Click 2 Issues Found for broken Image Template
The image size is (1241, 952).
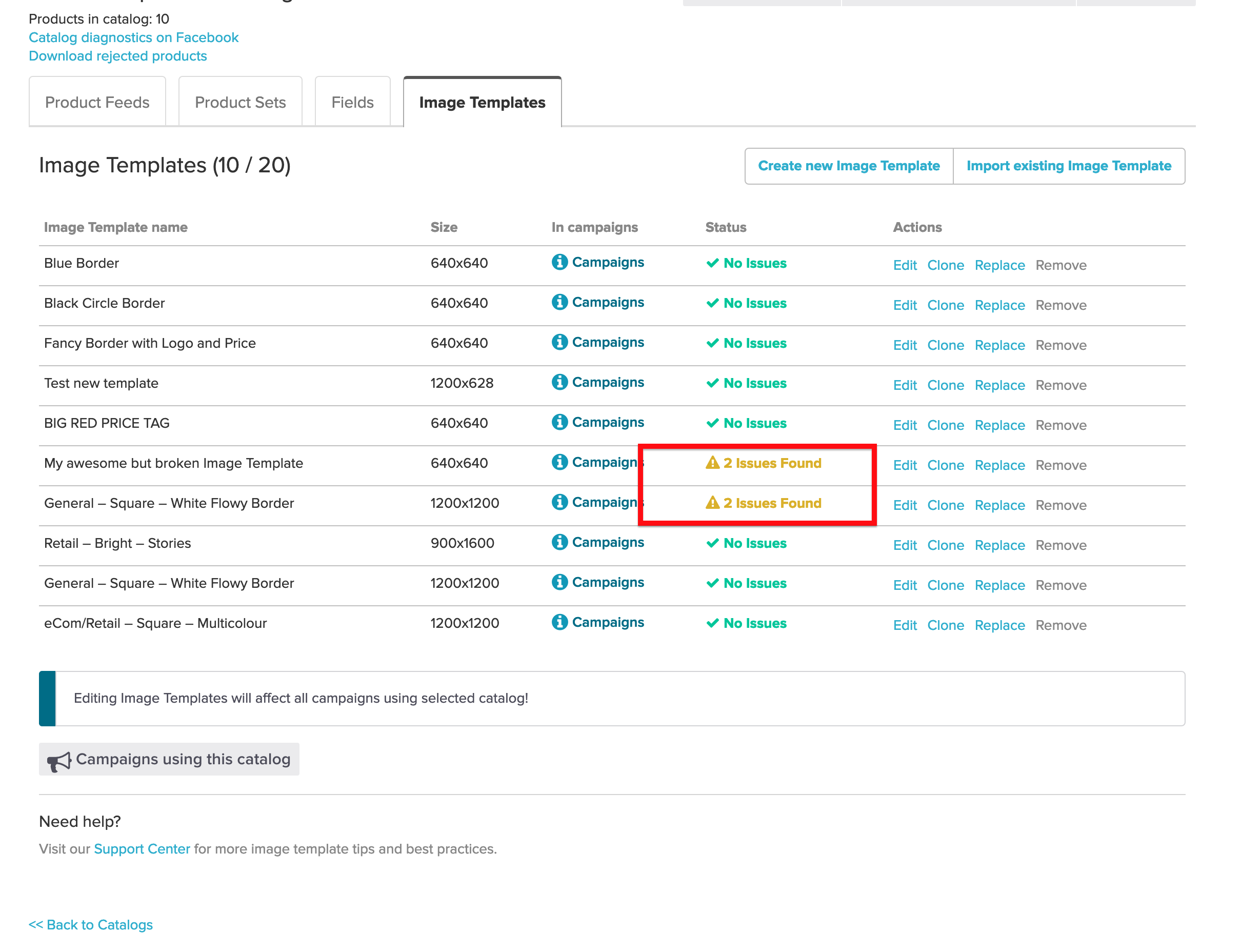(x=771, y=463)
